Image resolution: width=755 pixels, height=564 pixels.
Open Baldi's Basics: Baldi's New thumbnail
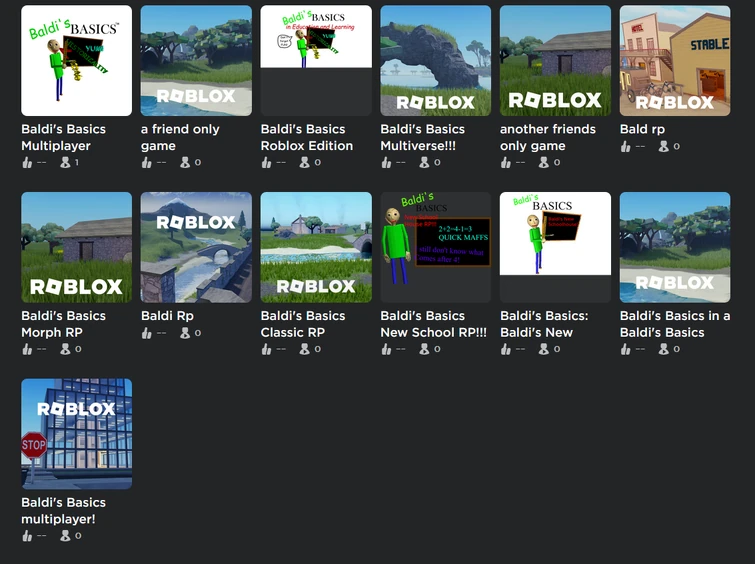[555, 248]
